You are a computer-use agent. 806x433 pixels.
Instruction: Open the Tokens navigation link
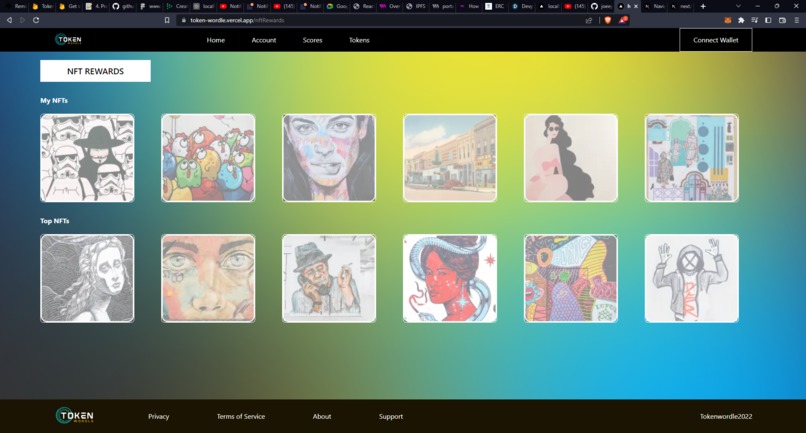359,40
